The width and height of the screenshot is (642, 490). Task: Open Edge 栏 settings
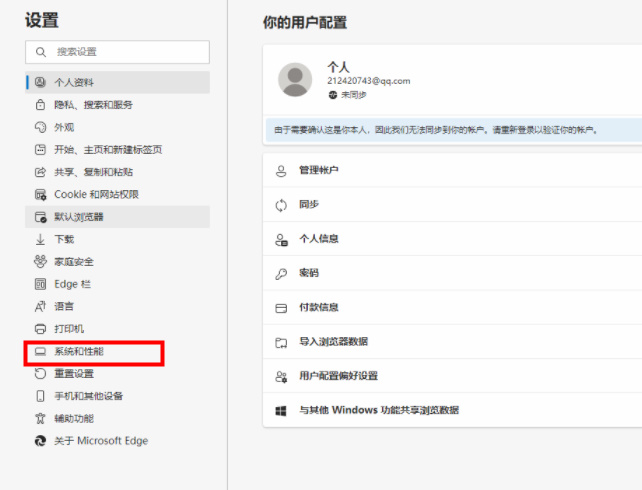tap(118, 284)
